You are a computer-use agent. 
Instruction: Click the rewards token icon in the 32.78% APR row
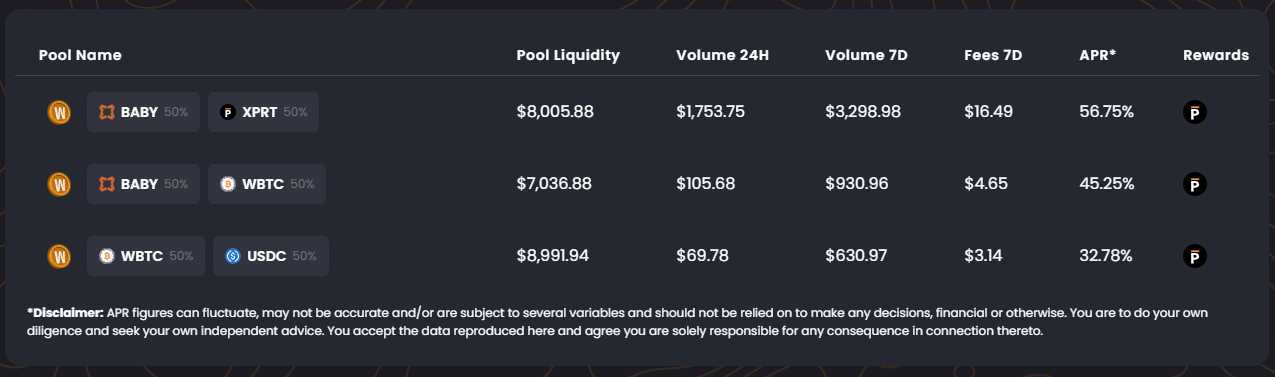[x=1194, y=256]
